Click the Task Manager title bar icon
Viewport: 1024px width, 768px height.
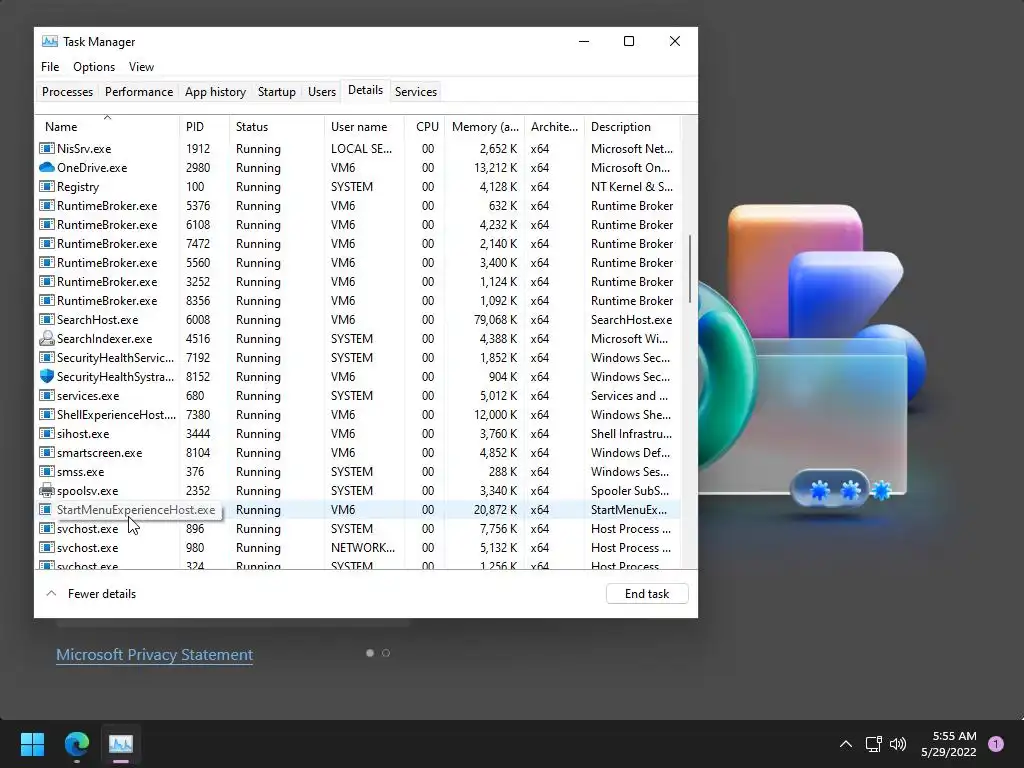pos(50,42)
